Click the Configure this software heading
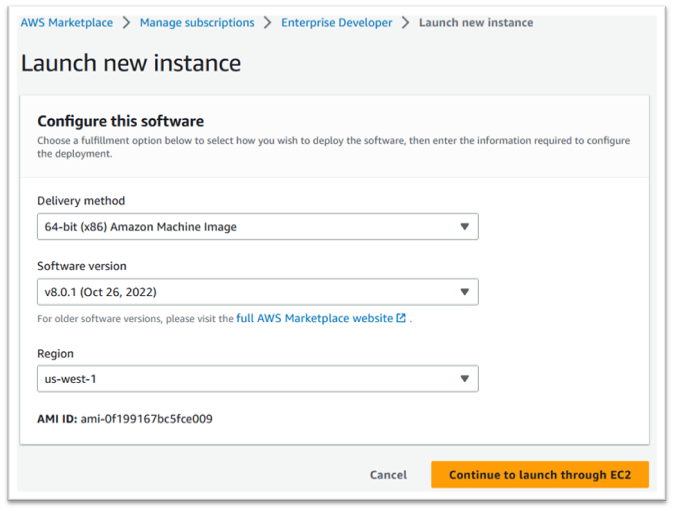 pos(120,122)
